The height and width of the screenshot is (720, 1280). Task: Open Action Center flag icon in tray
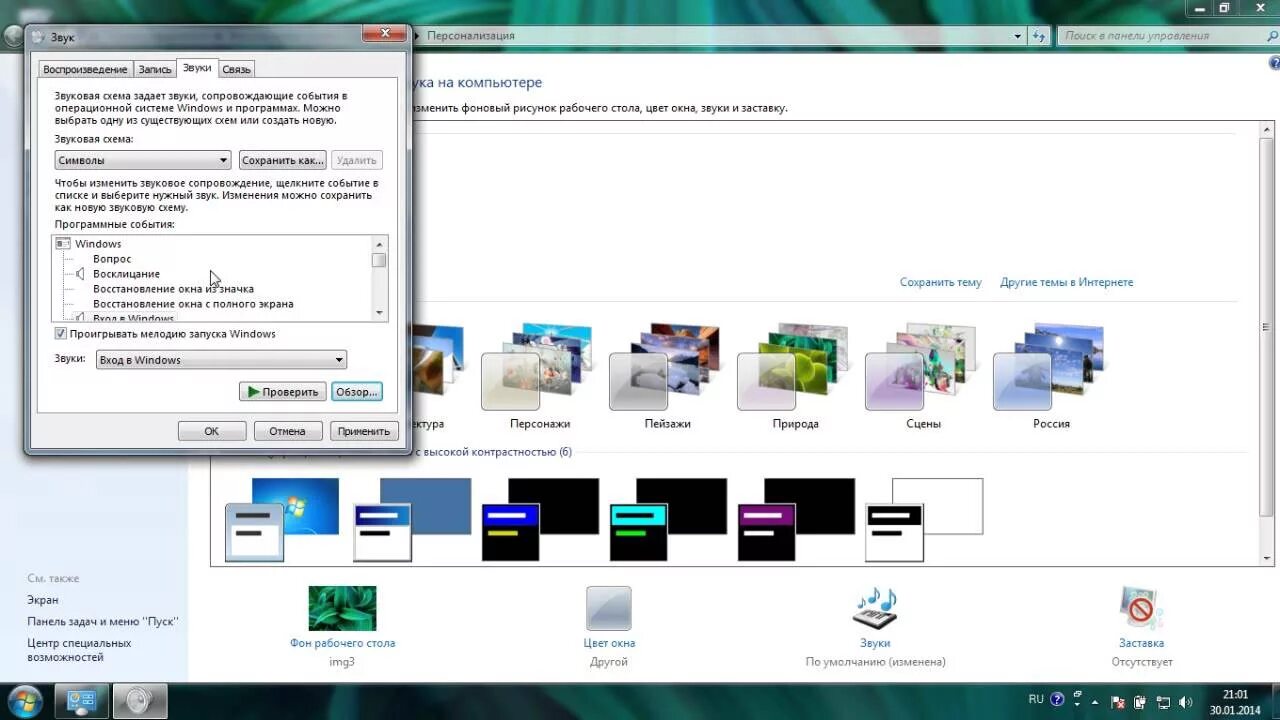click(x=1118, y=702)
